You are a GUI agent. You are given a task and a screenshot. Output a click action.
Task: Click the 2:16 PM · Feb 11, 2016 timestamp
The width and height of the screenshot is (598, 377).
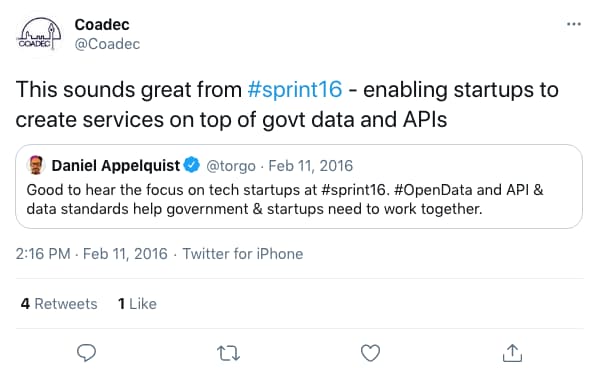click(92, 254)
